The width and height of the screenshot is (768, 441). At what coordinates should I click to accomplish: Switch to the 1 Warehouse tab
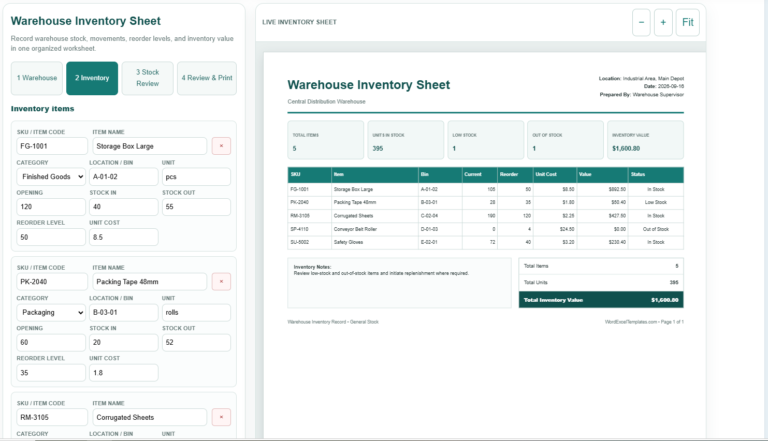(x=37, y=78)
